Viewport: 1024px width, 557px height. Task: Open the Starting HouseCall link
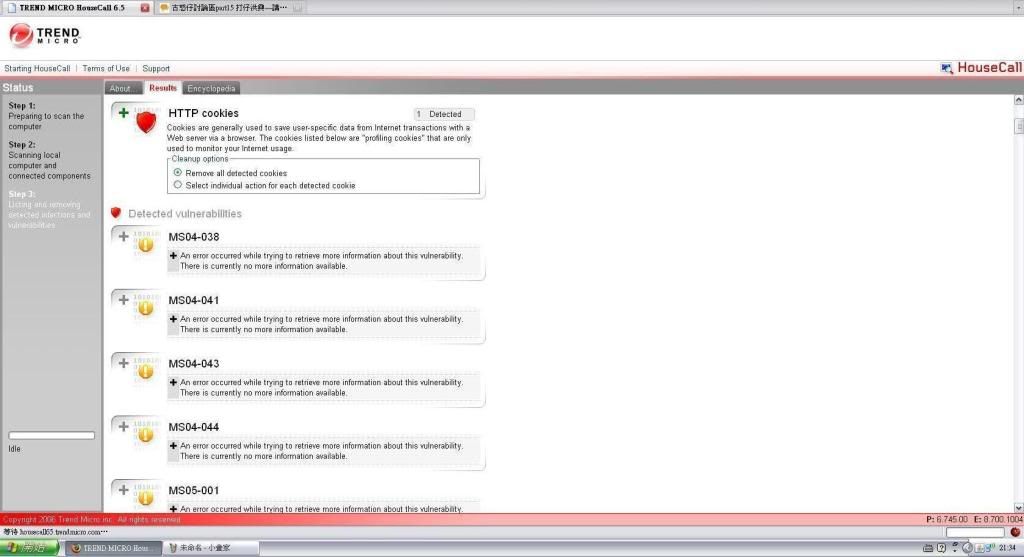[x=37, y=69]
